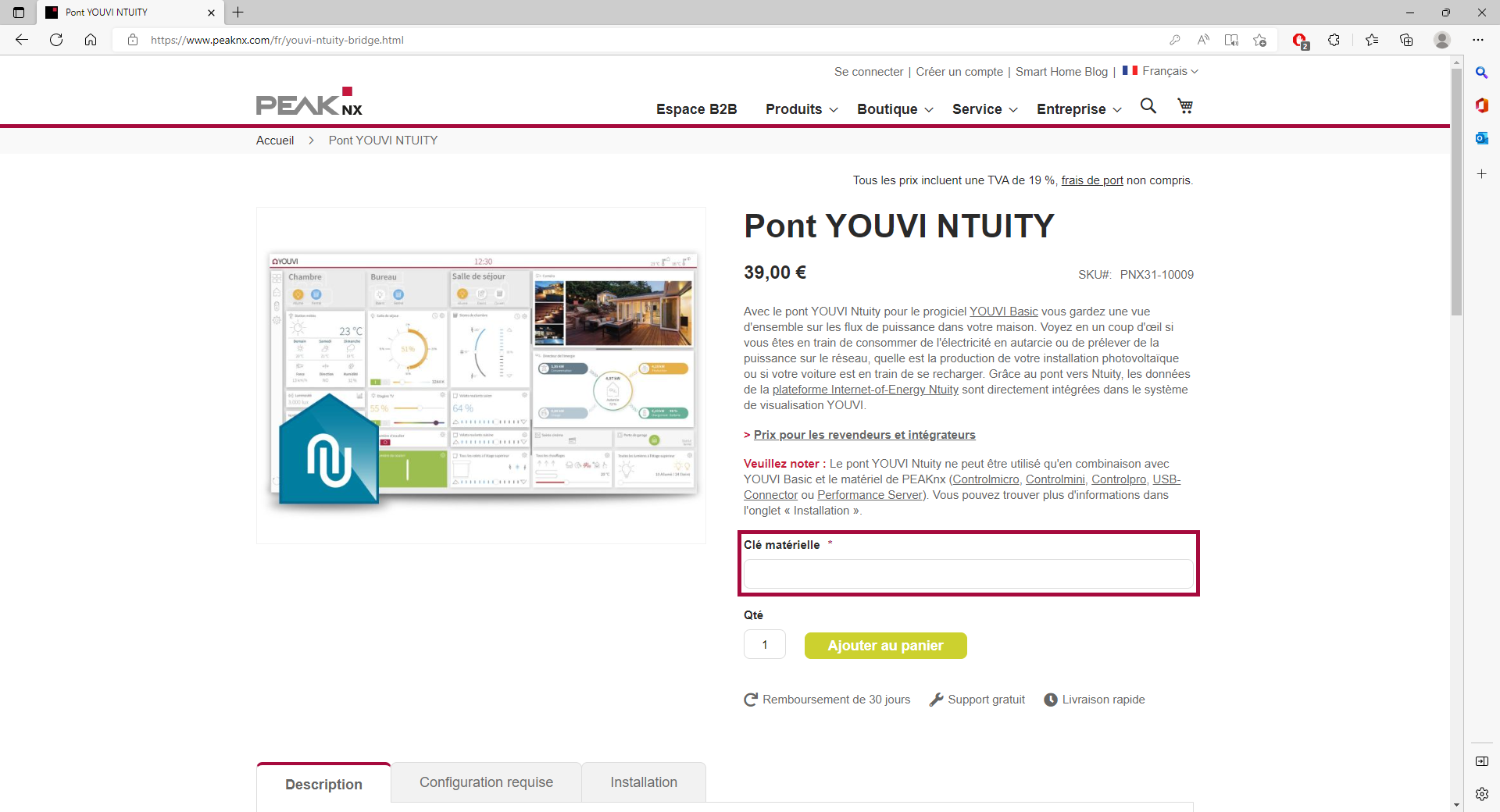Click the browser address bar URL
This screenshot has width=1500, height=812.
click(277, 40)
